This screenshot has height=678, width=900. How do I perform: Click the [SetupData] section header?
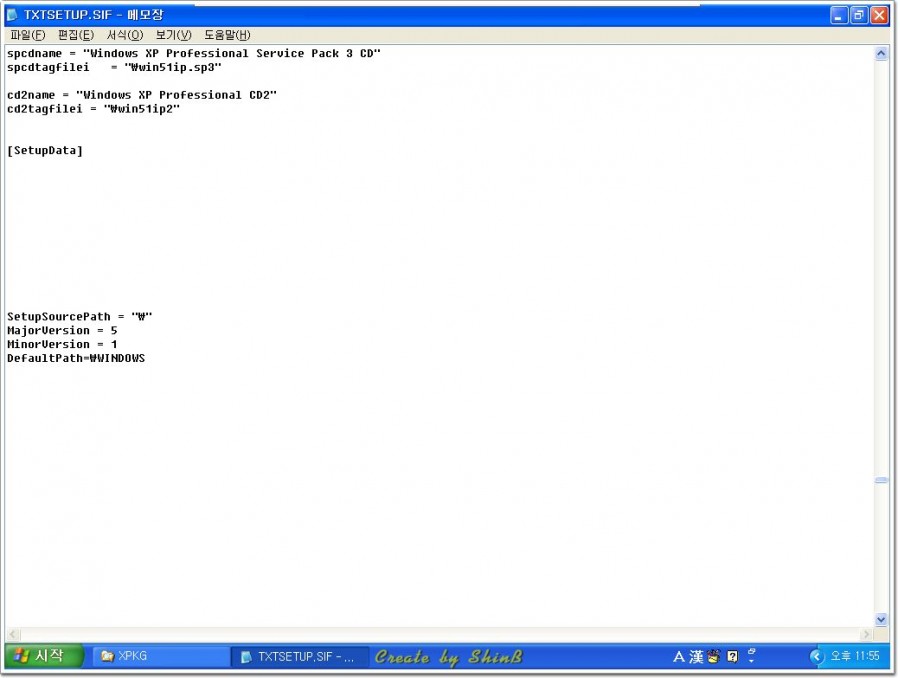(45, 150)
